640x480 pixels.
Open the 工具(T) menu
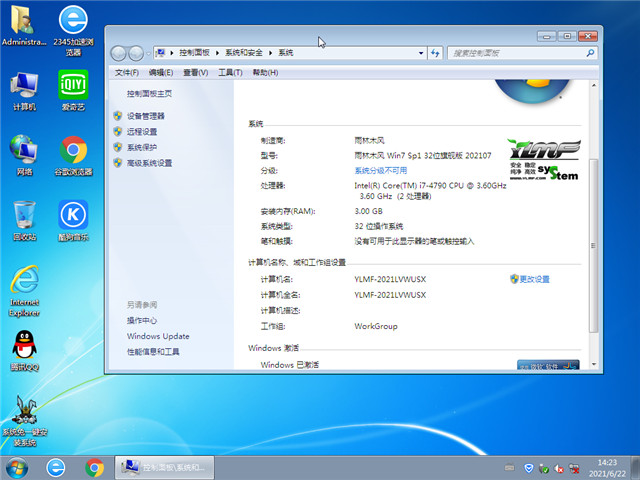230,72
